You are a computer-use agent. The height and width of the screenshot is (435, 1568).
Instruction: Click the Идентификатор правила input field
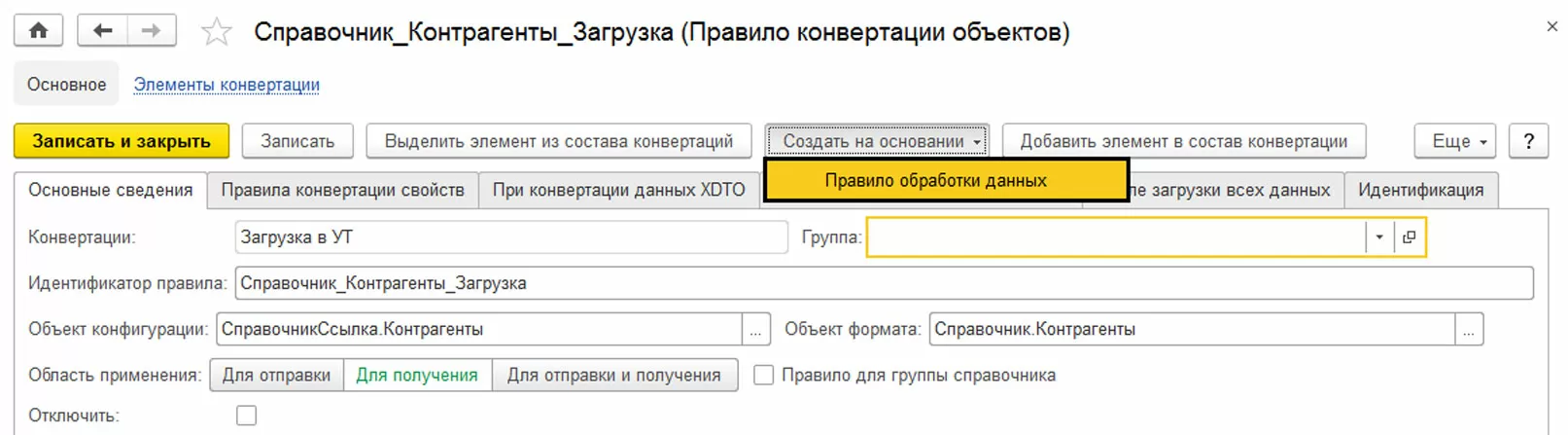click(x=883, y=283)
